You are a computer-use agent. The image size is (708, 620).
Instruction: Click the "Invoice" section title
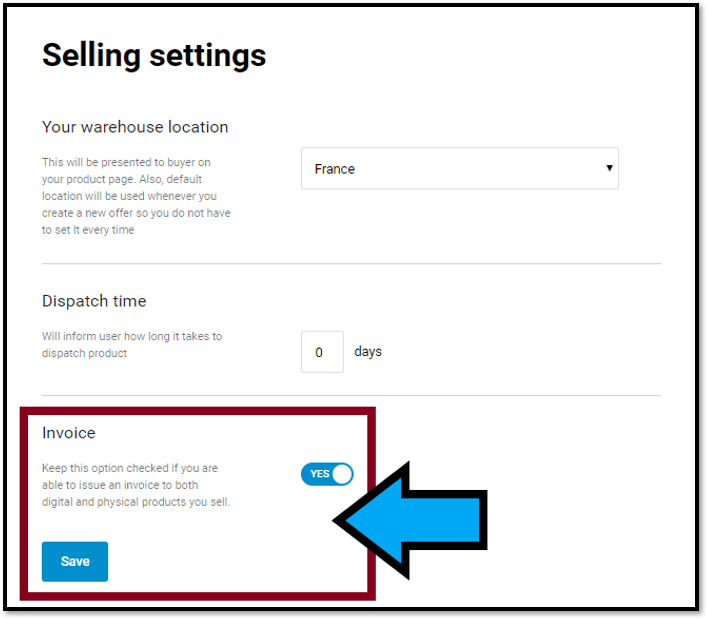point(69,433)
